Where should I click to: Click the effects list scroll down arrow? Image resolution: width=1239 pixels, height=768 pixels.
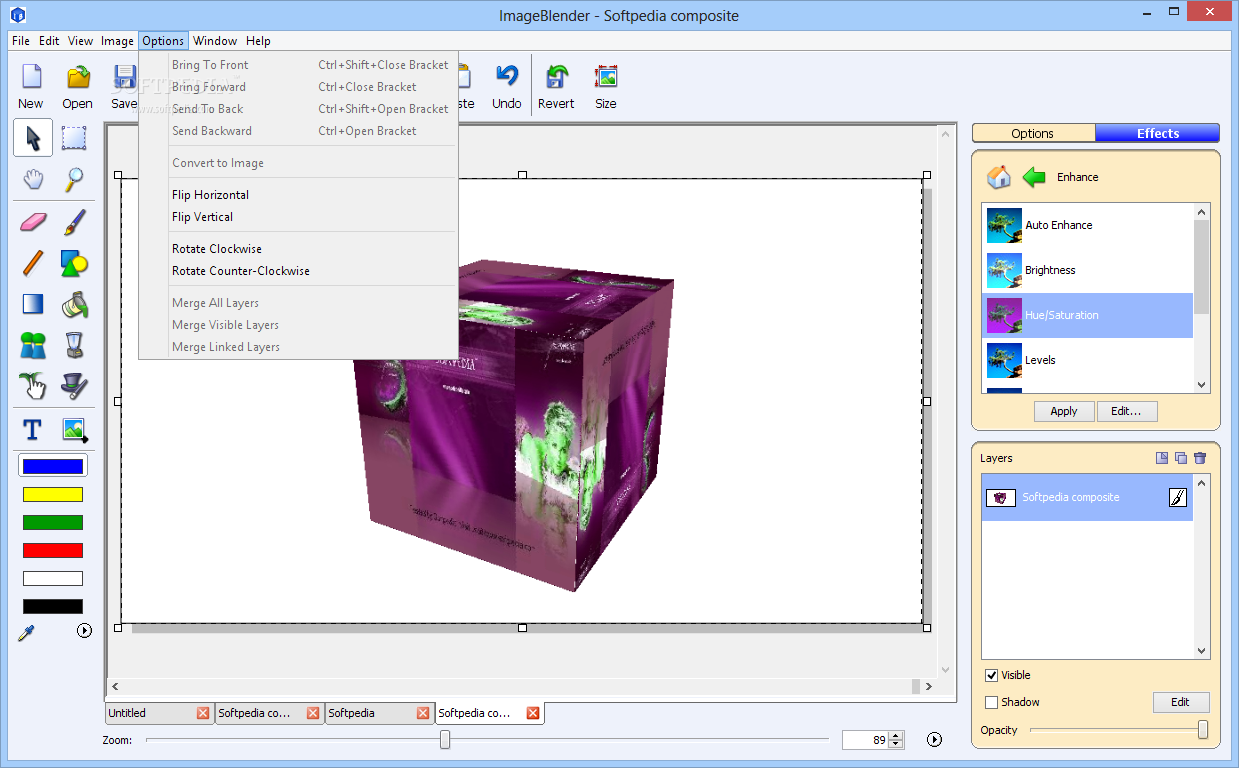click(1202, 385)
